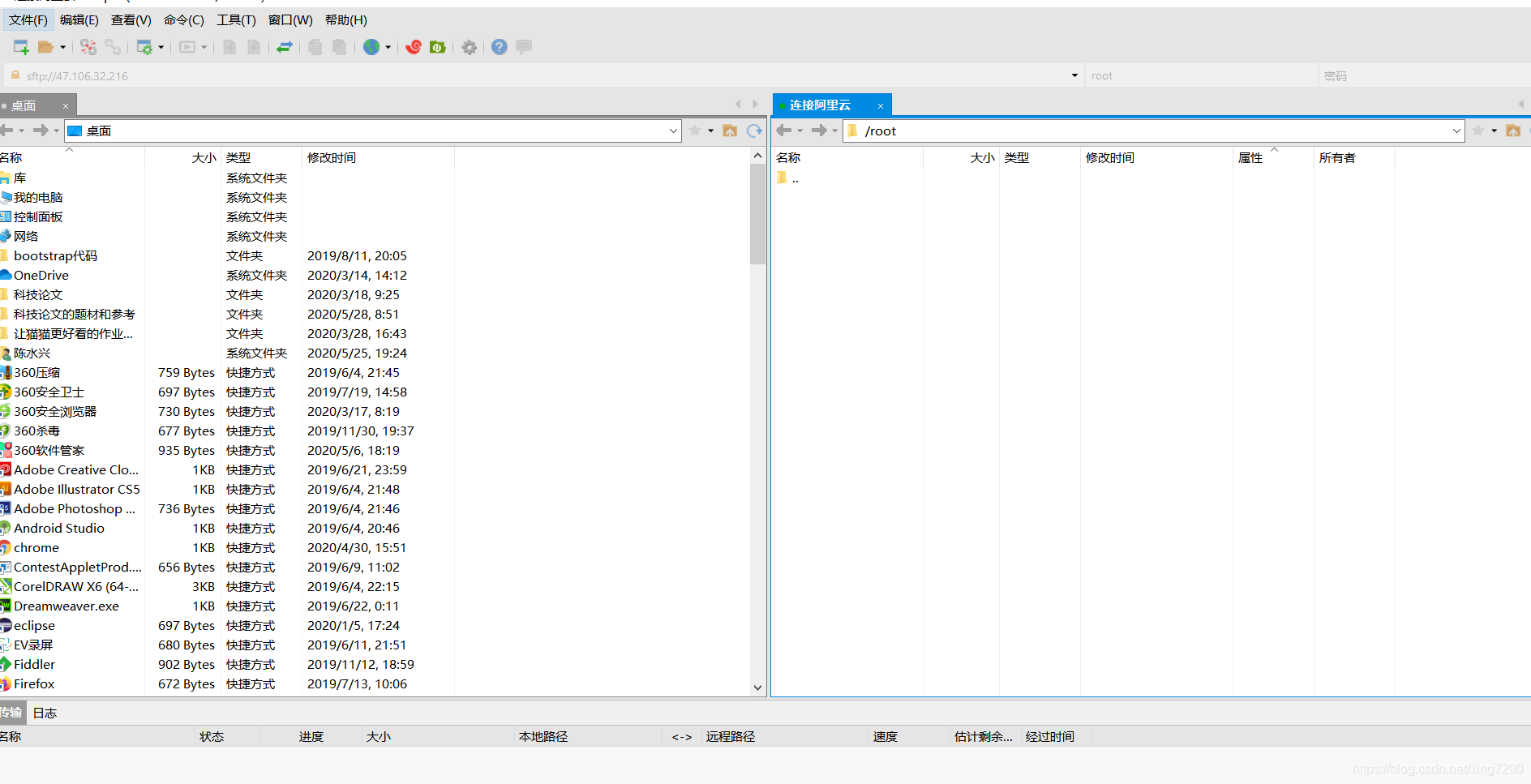Click the Disconnect toolbar icon
The image size is (1531, 784).
tap(88, 47)
